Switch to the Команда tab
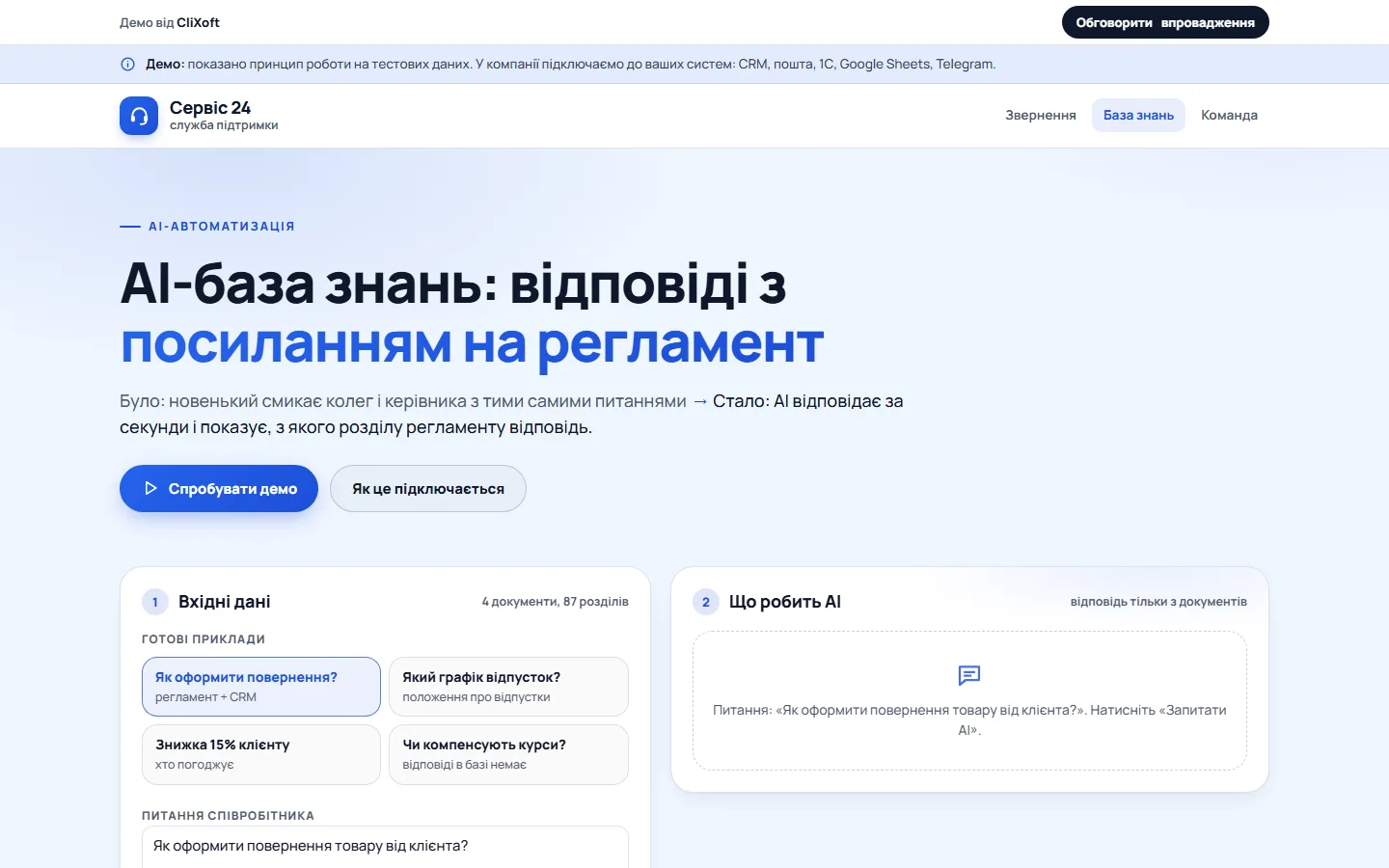This screenshot has height=868, width=1389. [1229, 115]
